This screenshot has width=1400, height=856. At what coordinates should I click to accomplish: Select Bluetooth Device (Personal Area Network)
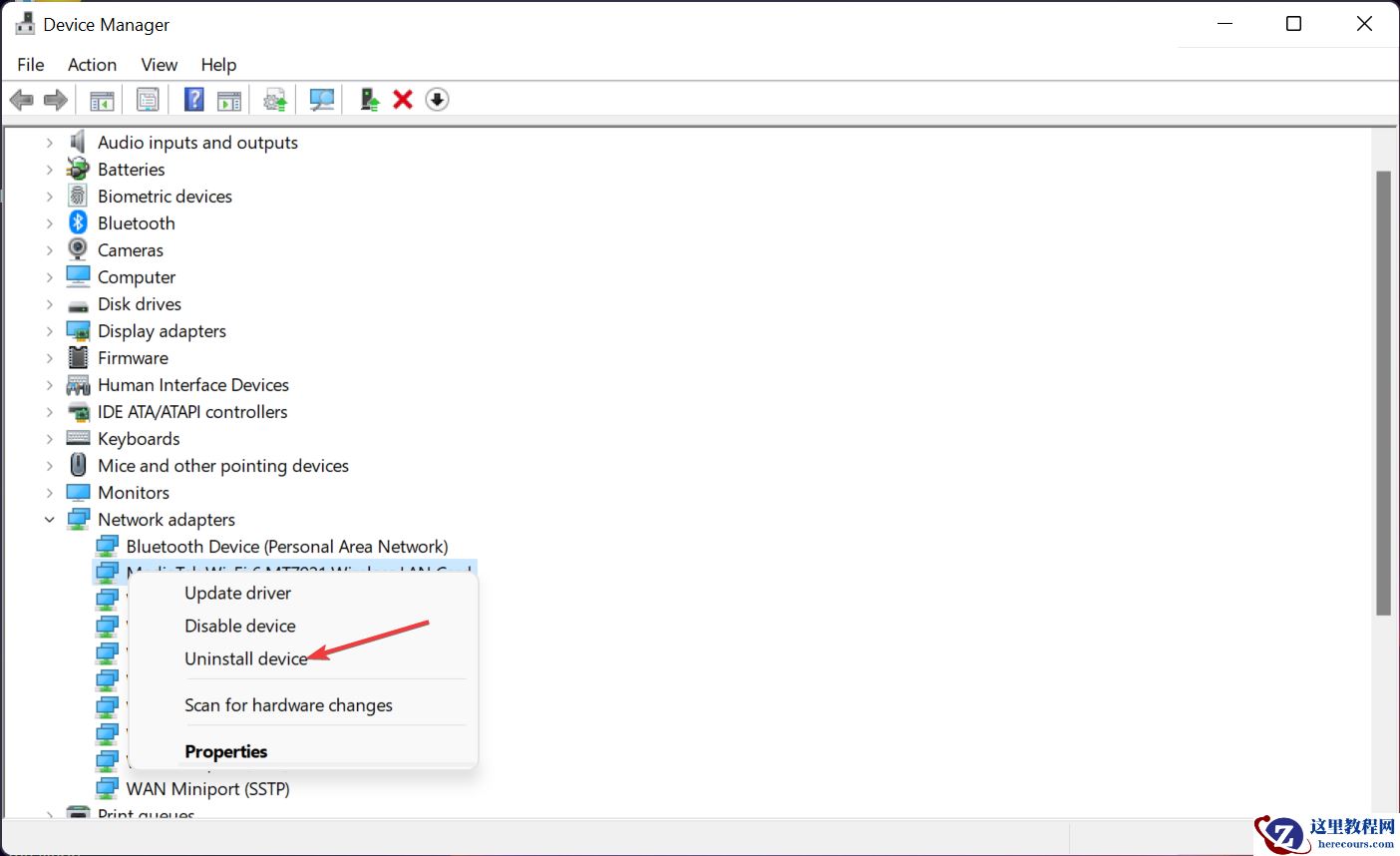tap(287, 547)
